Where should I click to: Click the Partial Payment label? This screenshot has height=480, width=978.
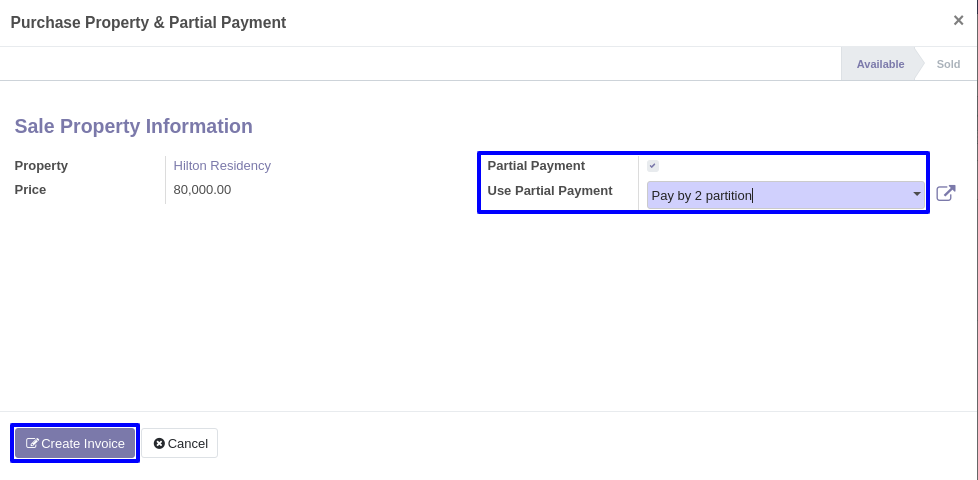coord(536,166)
